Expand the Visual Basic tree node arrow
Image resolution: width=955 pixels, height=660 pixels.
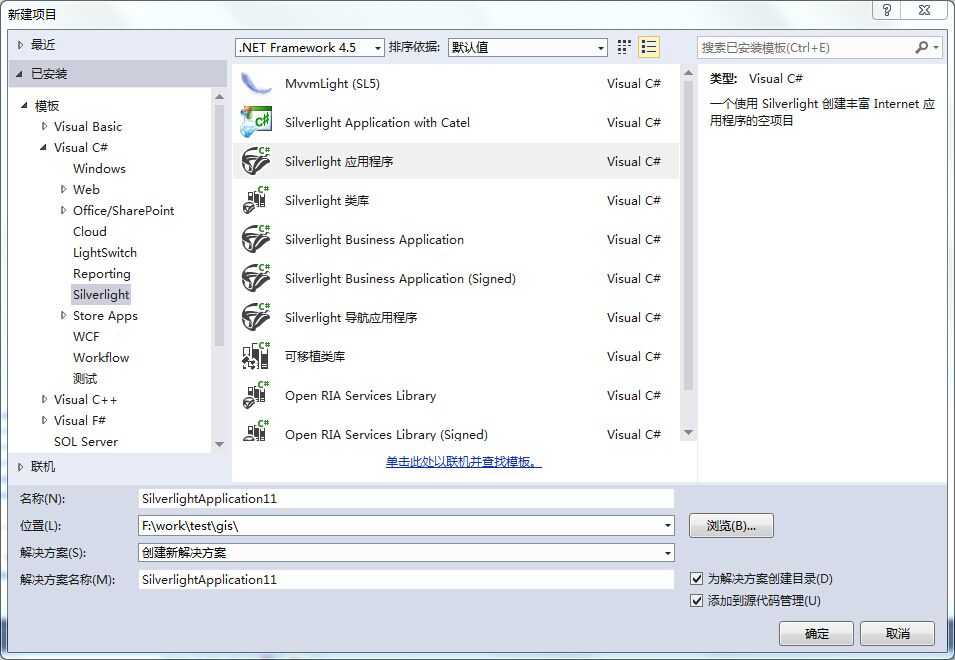tap(44, 126)
